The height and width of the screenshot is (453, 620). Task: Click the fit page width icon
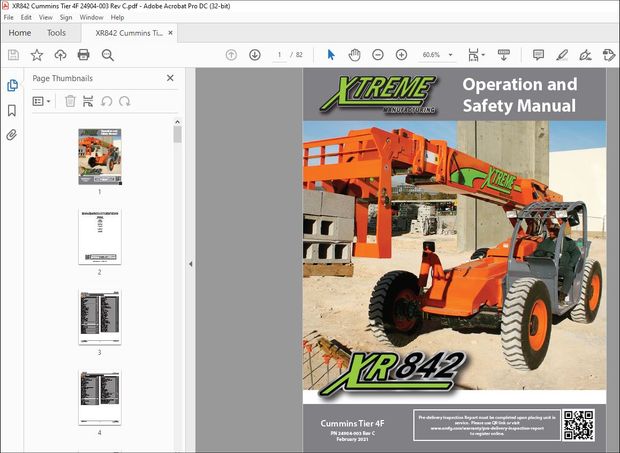pyautogui.click(x=474, y=55)
